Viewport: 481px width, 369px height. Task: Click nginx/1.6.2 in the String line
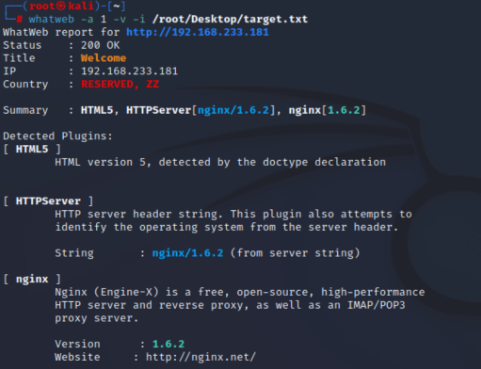pos(188,253)
